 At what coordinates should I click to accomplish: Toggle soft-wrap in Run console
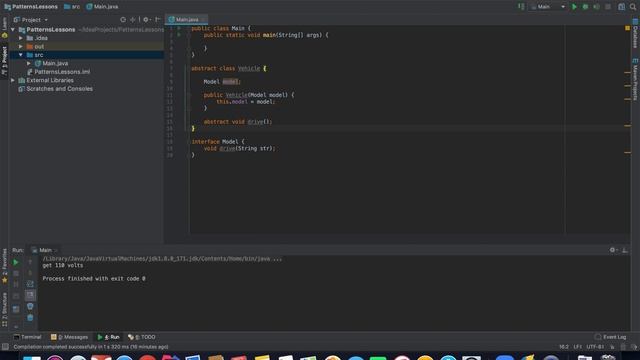pyautogui.click(x=30, y=284)
